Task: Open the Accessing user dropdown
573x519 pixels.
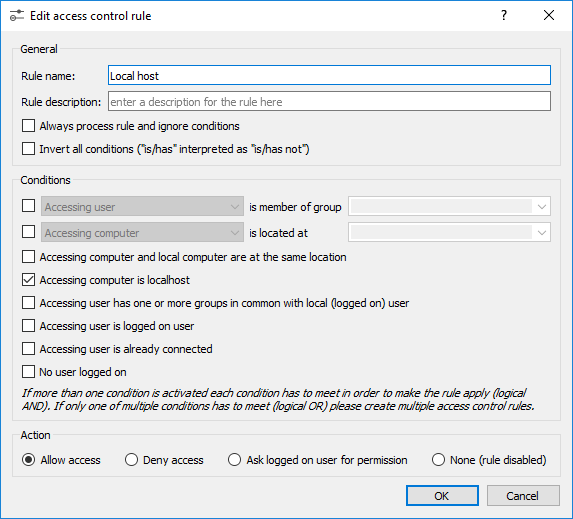Action: [x=142, y=207]
